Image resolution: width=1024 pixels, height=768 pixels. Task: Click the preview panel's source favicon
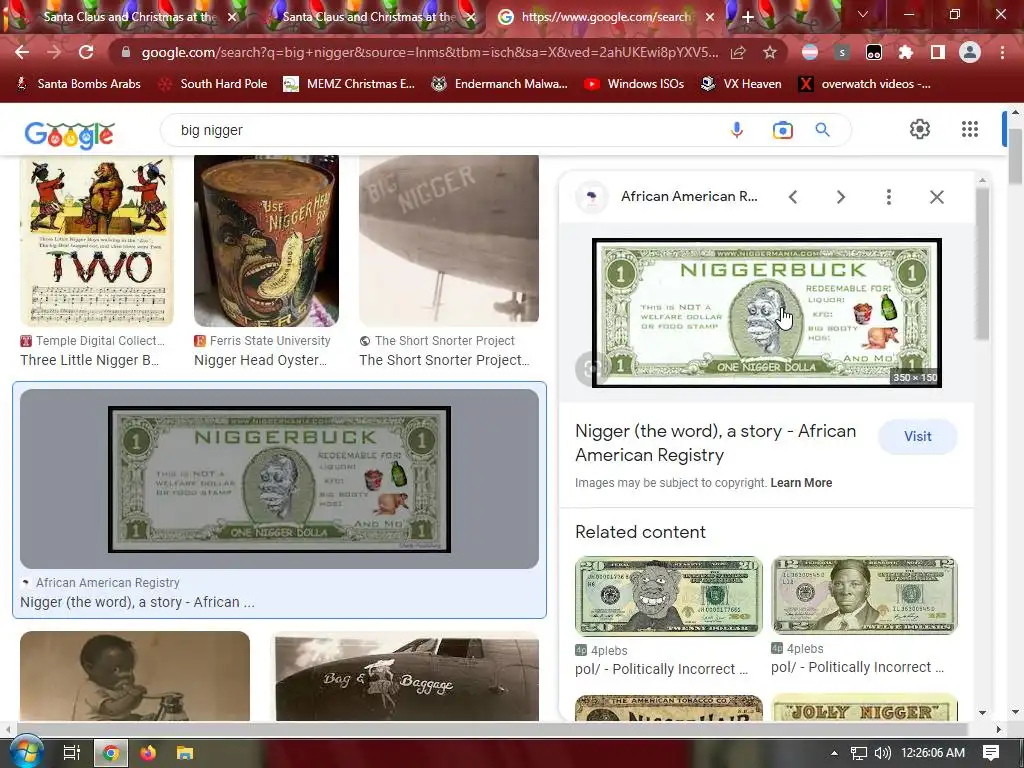coord(592,197)
